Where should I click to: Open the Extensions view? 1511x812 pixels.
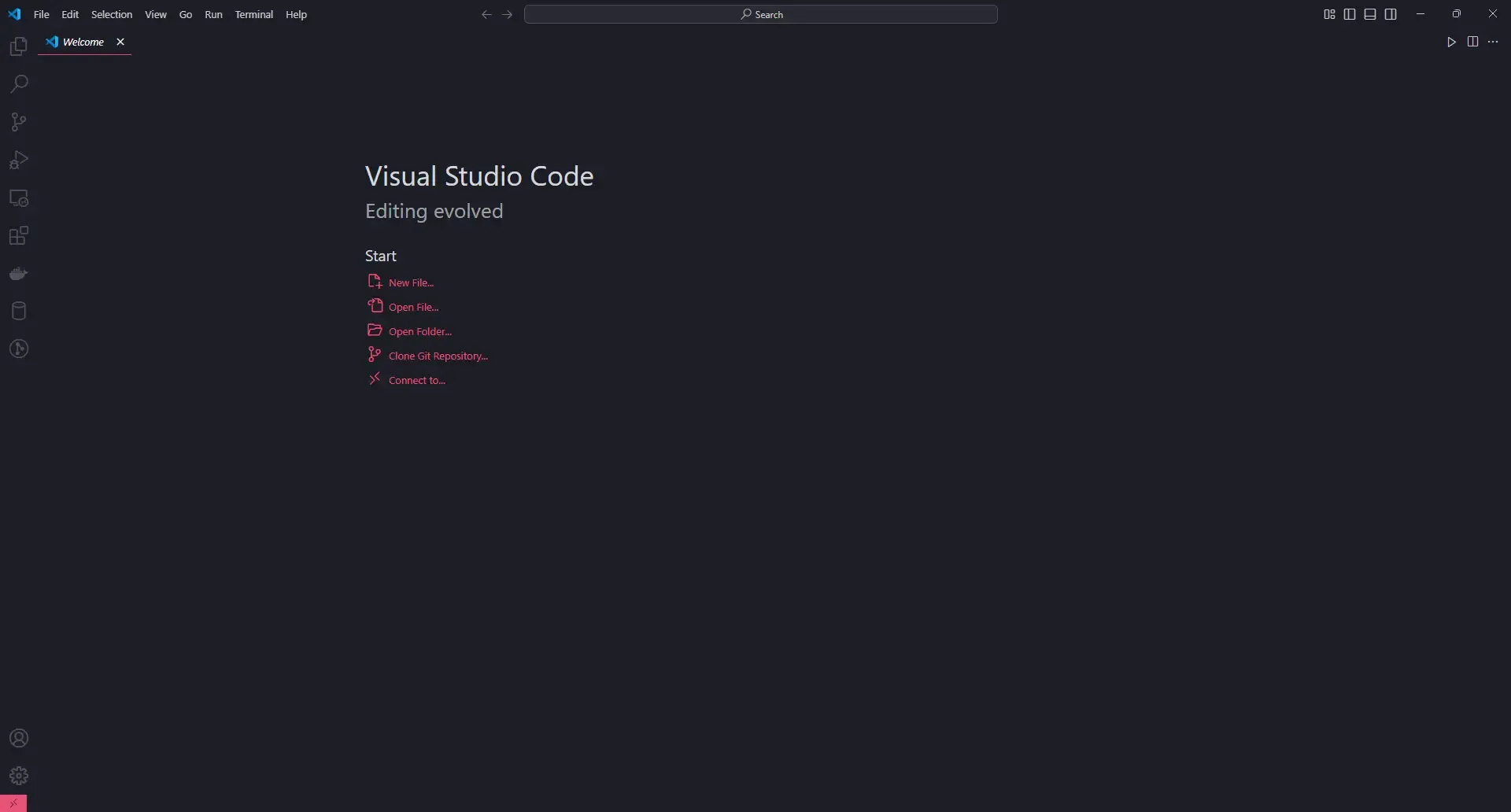click(x=19, y=236)
